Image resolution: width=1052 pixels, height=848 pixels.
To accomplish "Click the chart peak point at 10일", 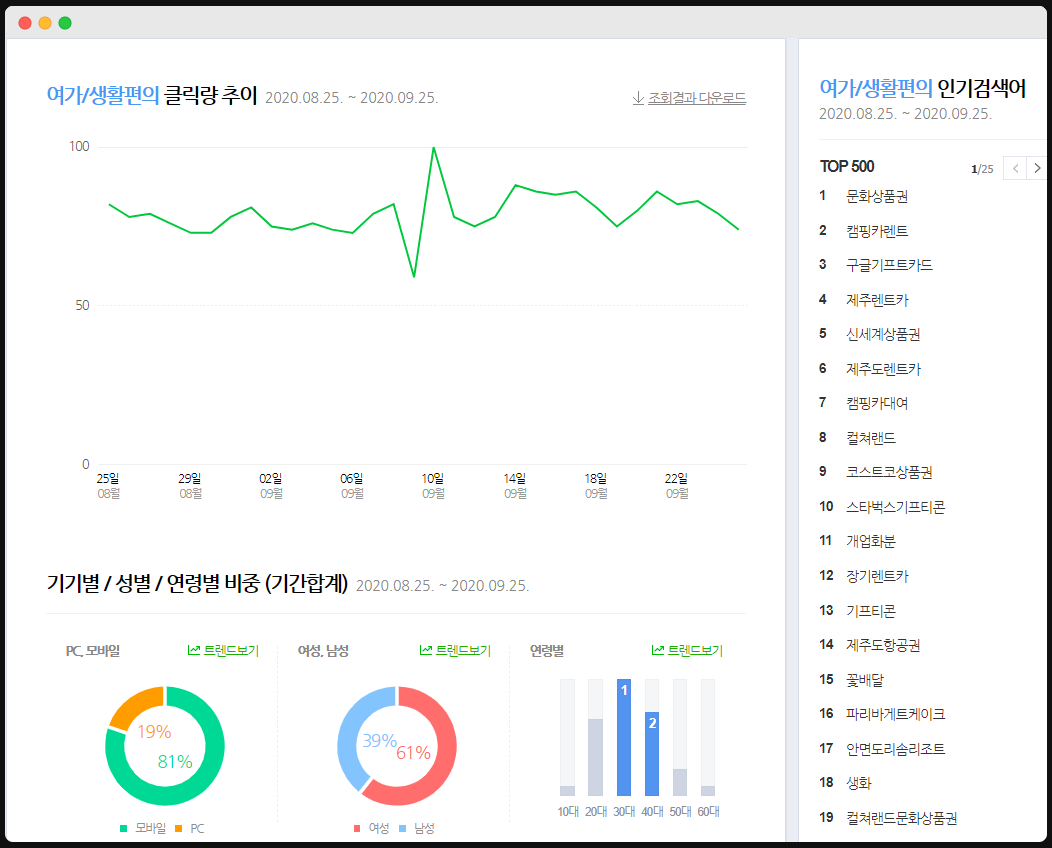I will (x=434, y=148).
